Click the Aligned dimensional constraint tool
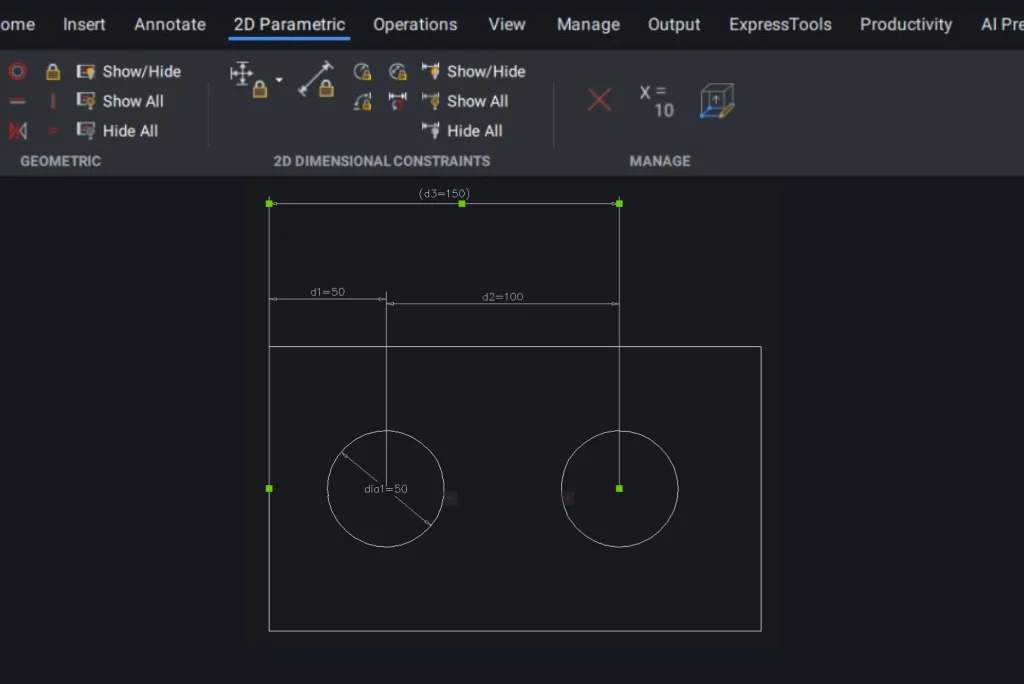1024x684 pixels. click(x=316, y=80)
